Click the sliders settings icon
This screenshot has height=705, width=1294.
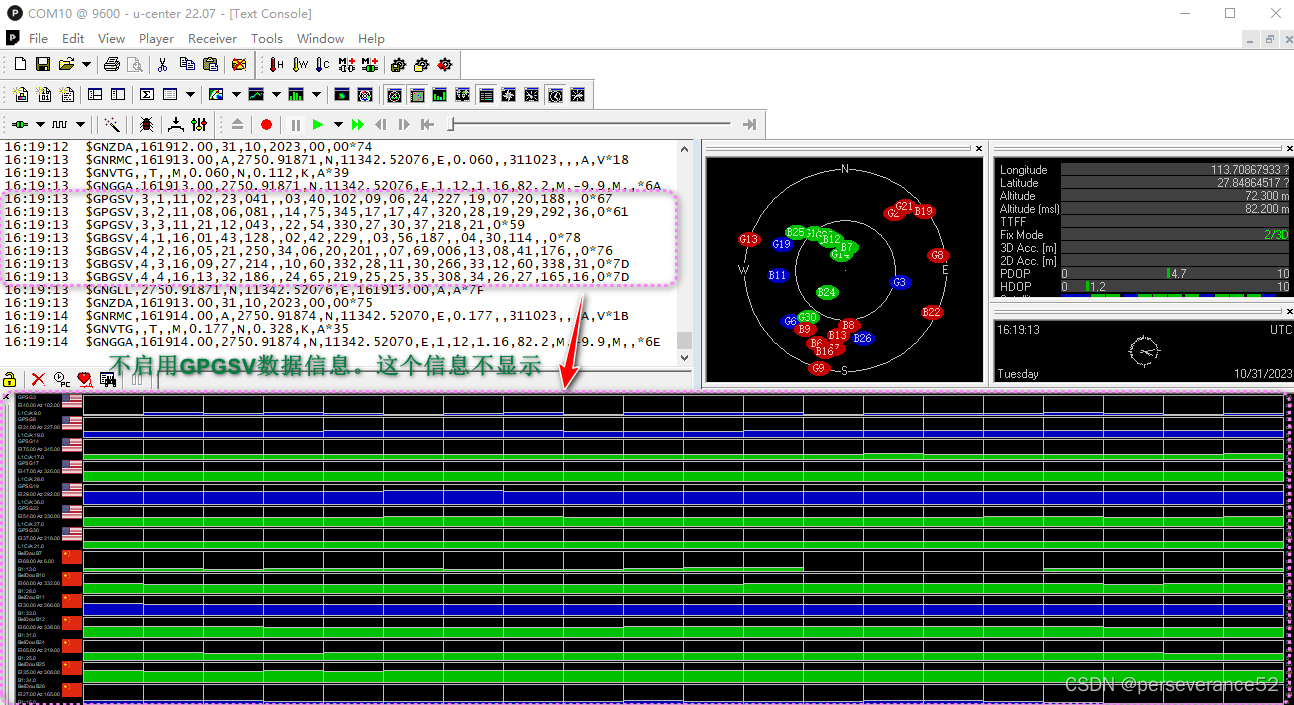tap(199, 125)
